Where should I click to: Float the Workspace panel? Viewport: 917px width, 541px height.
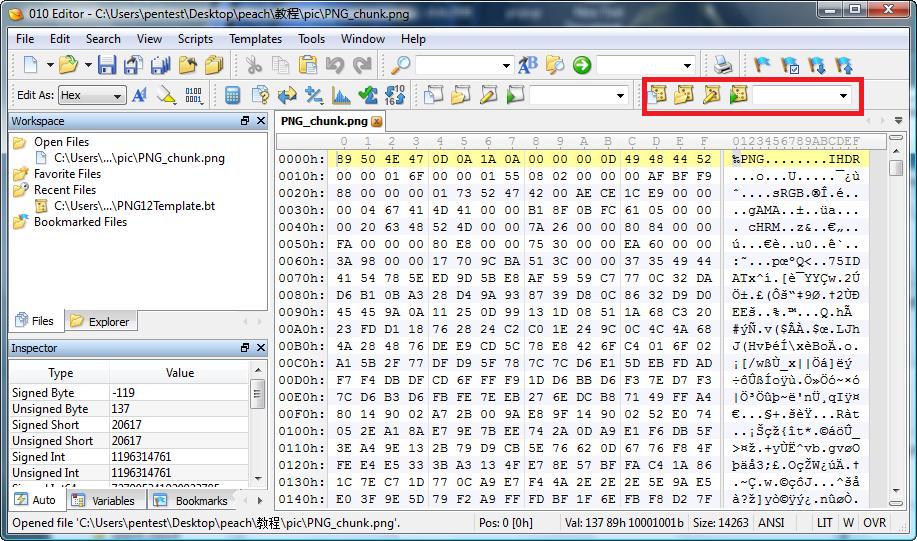[245, 121]
